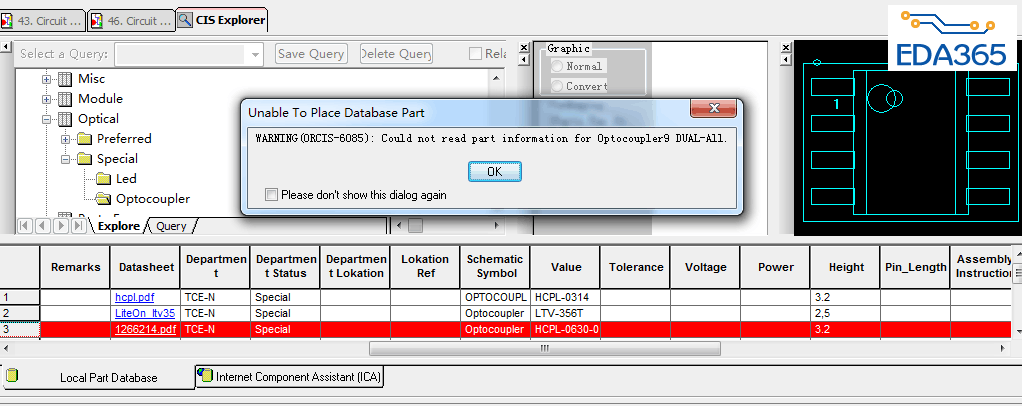Click the Led folder icon

point(104,179)
